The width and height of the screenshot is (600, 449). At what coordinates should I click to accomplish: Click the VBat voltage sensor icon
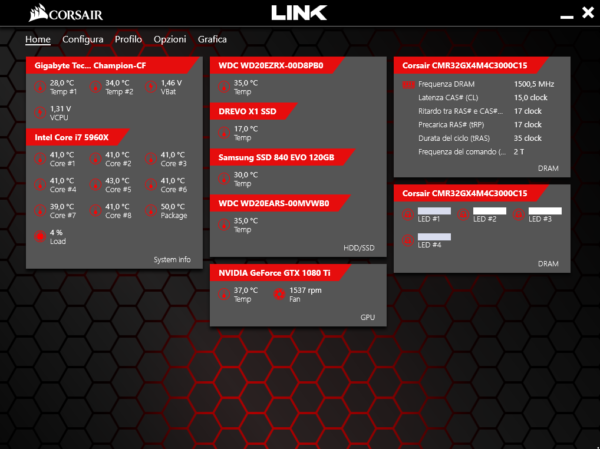pos(151,86)
